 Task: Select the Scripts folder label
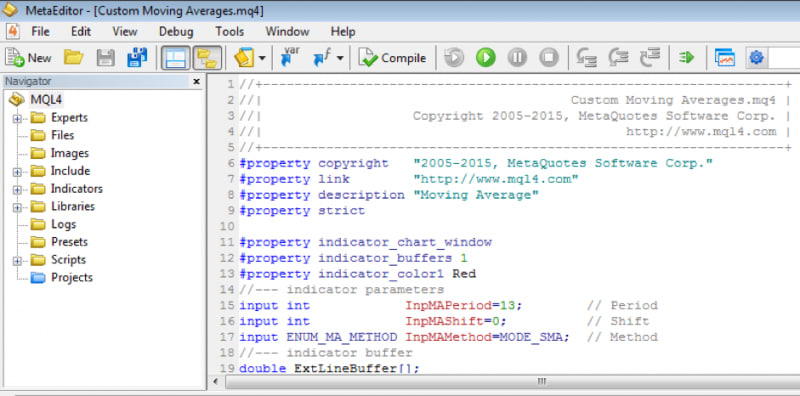click(68, 260)
